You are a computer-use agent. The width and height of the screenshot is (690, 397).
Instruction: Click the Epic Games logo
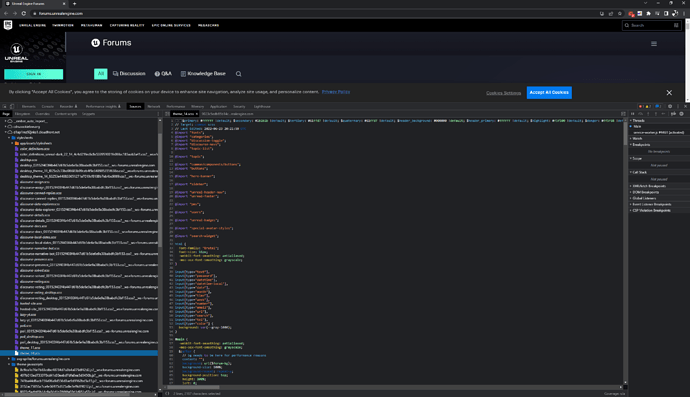tap(8, 25)
